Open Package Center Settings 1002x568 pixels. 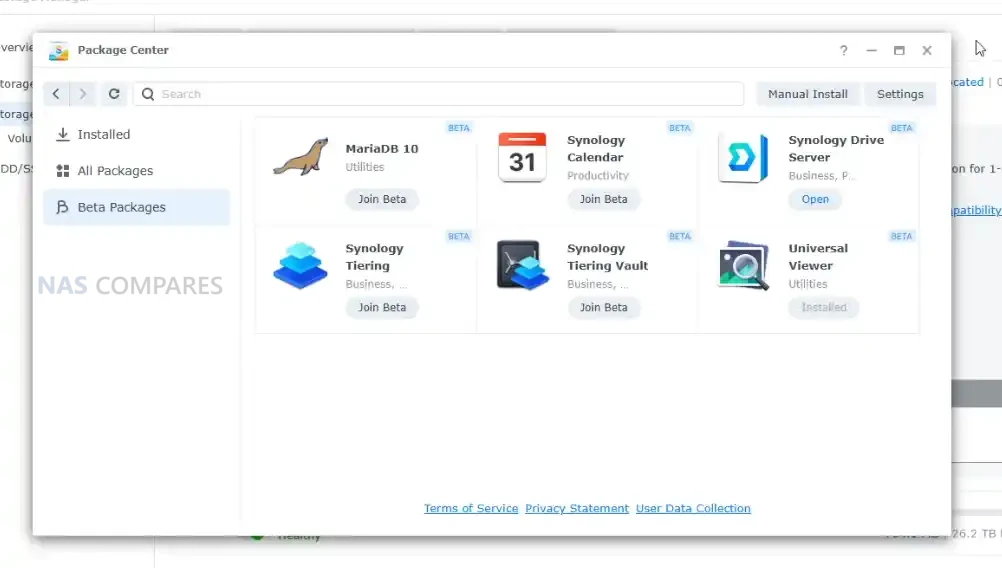pyautogui.click(x=899, y=94)
